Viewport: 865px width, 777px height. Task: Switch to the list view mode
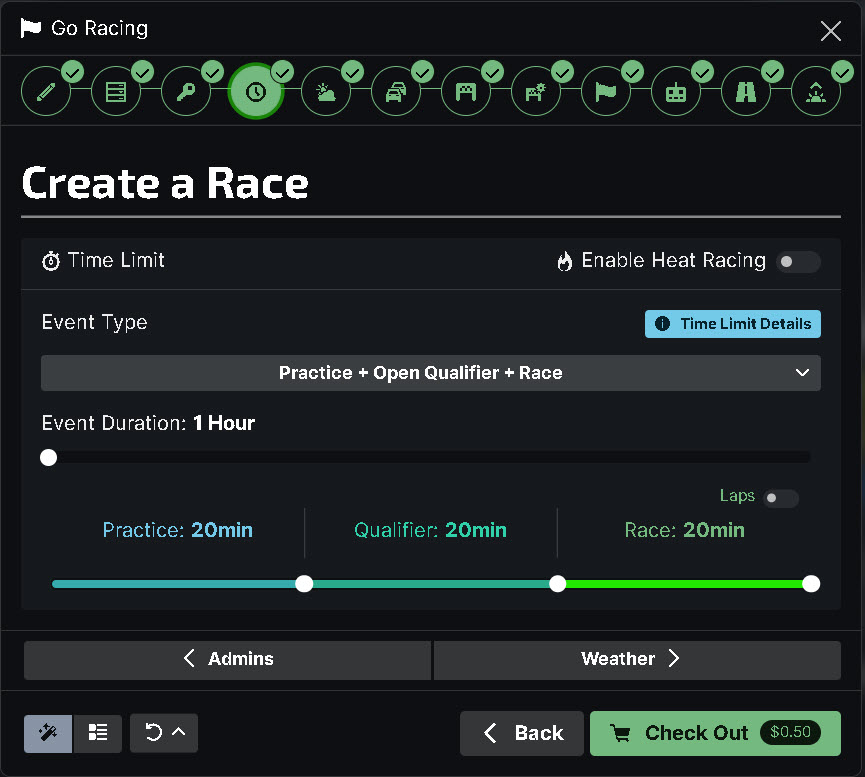click(x=98, y=733)
